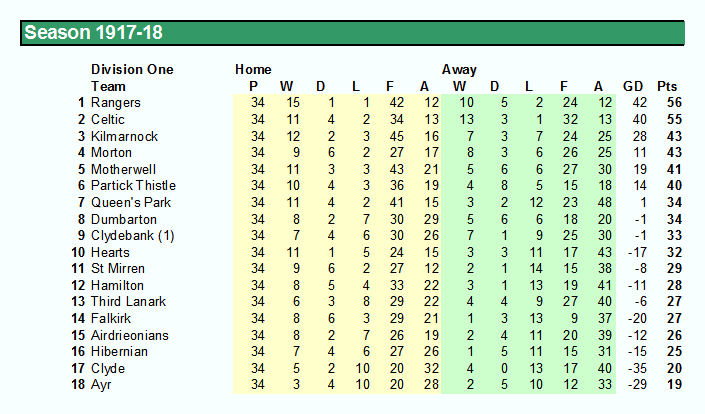This screenshot has width=705, height=414.
Task: Click the Queen's Park team cell
Action: [131, 202]
